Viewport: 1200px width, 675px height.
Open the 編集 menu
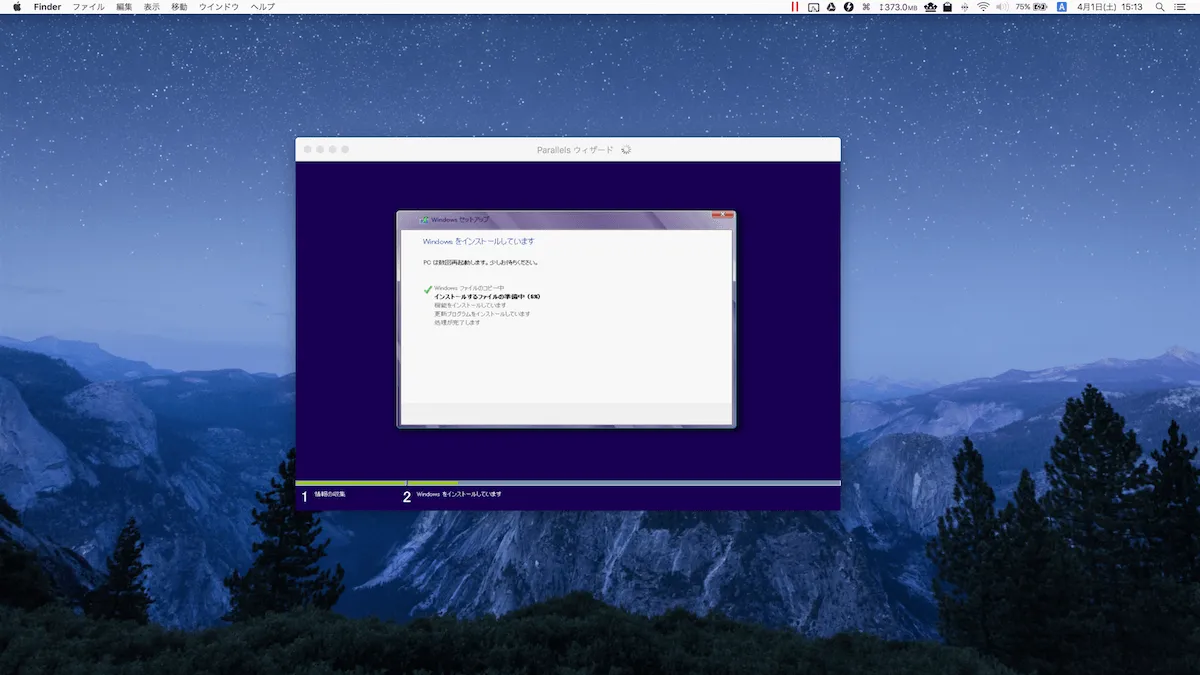coord(124,7)
